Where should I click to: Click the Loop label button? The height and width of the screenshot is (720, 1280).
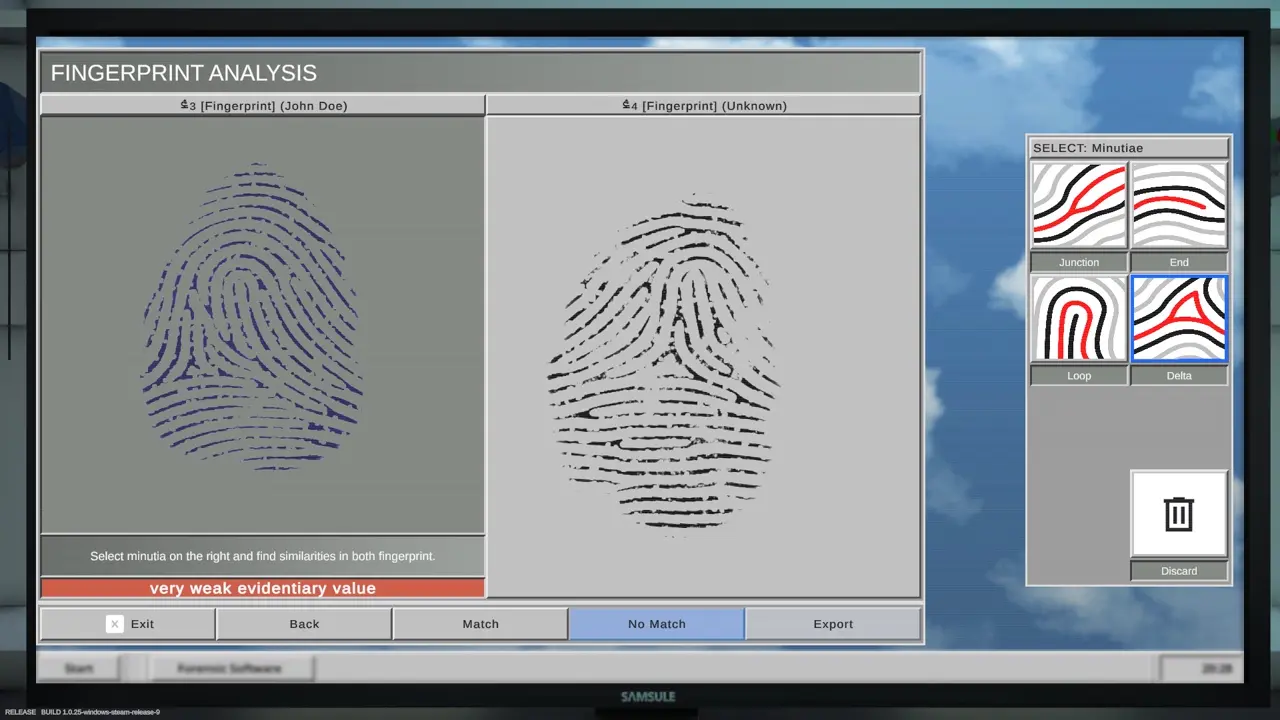(x=1079, y=375)
